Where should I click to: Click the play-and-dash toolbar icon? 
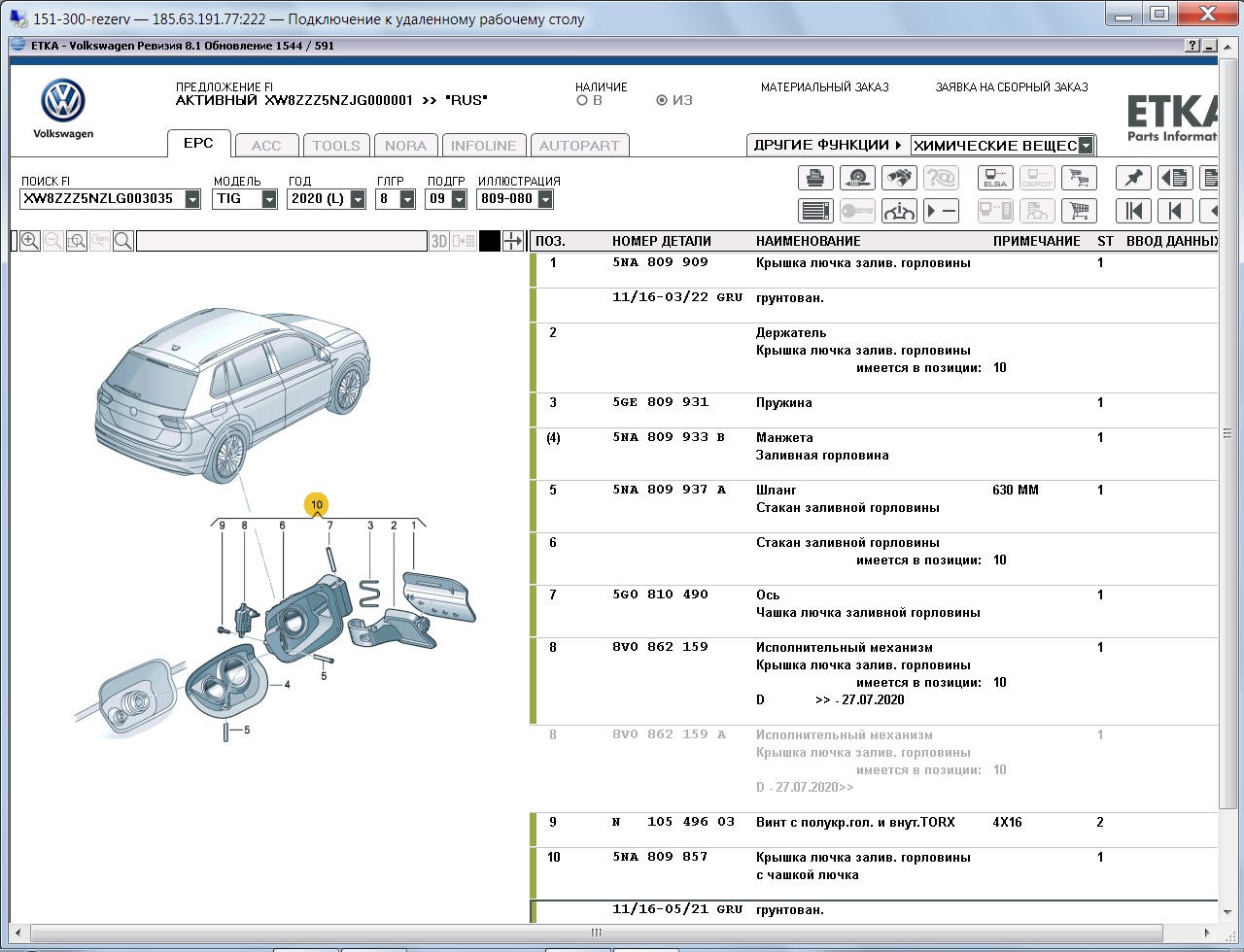point(941,211)
